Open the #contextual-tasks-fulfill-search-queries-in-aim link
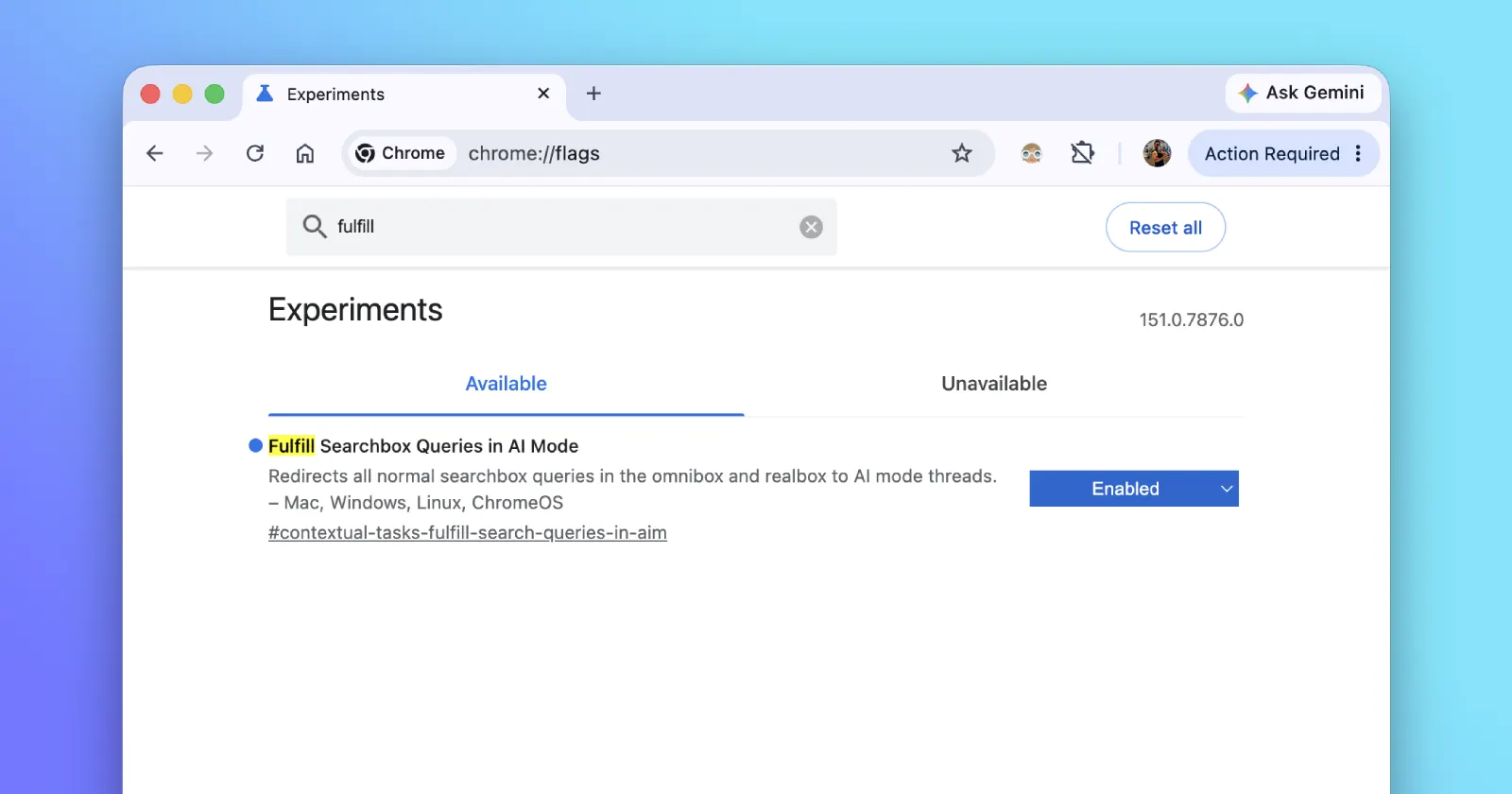 (468, 533)
